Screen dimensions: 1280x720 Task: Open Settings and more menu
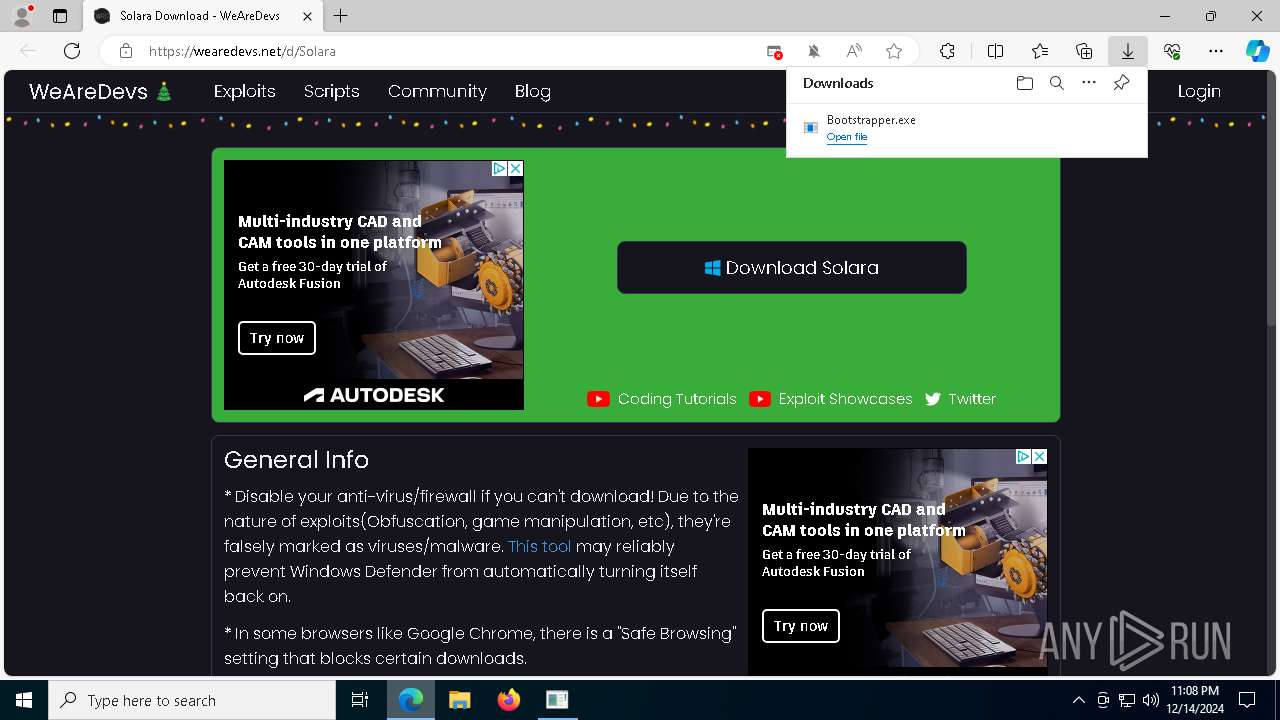1216,51
